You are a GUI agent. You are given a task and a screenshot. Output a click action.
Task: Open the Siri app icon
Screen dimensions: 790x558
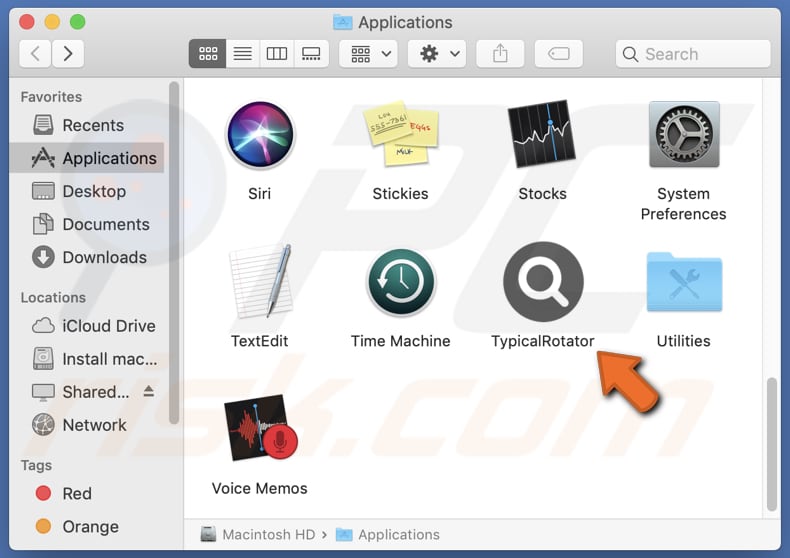click(260, 134)
